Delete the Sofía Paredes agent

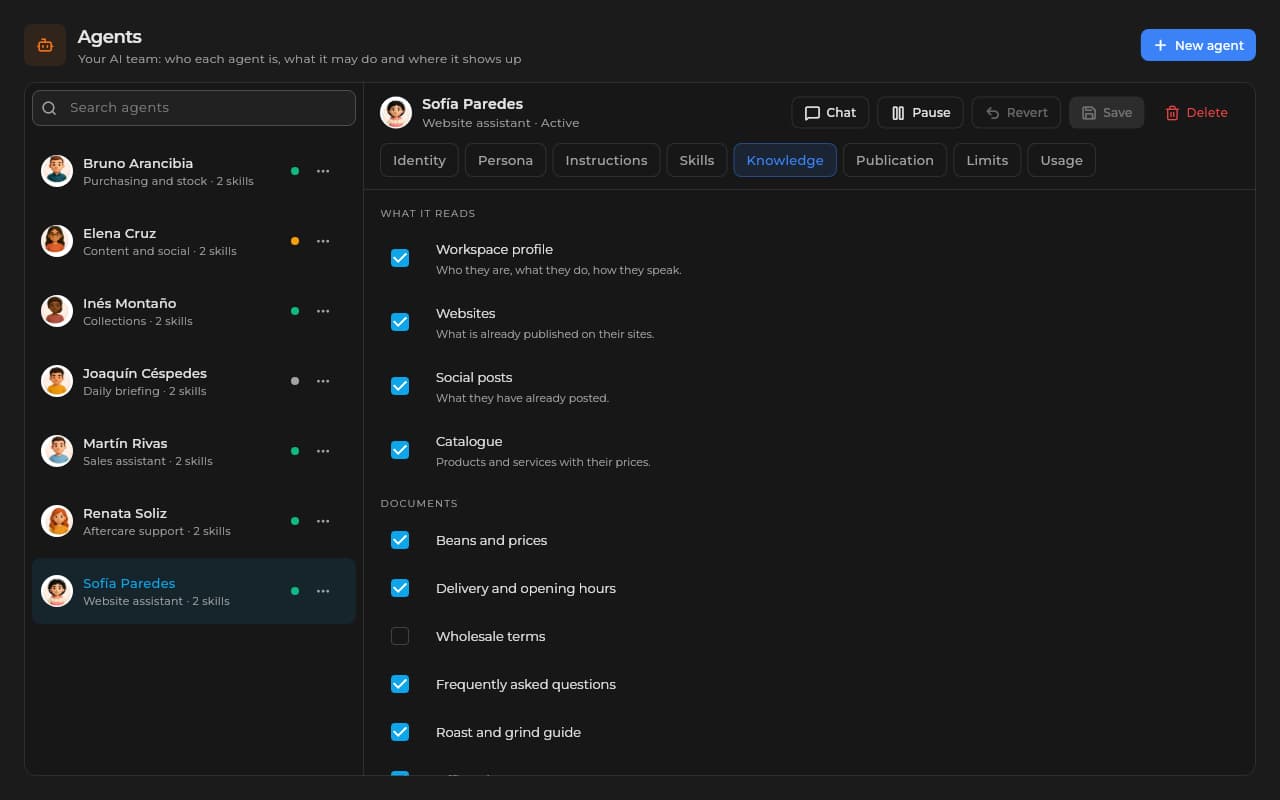pos(1196,113)
